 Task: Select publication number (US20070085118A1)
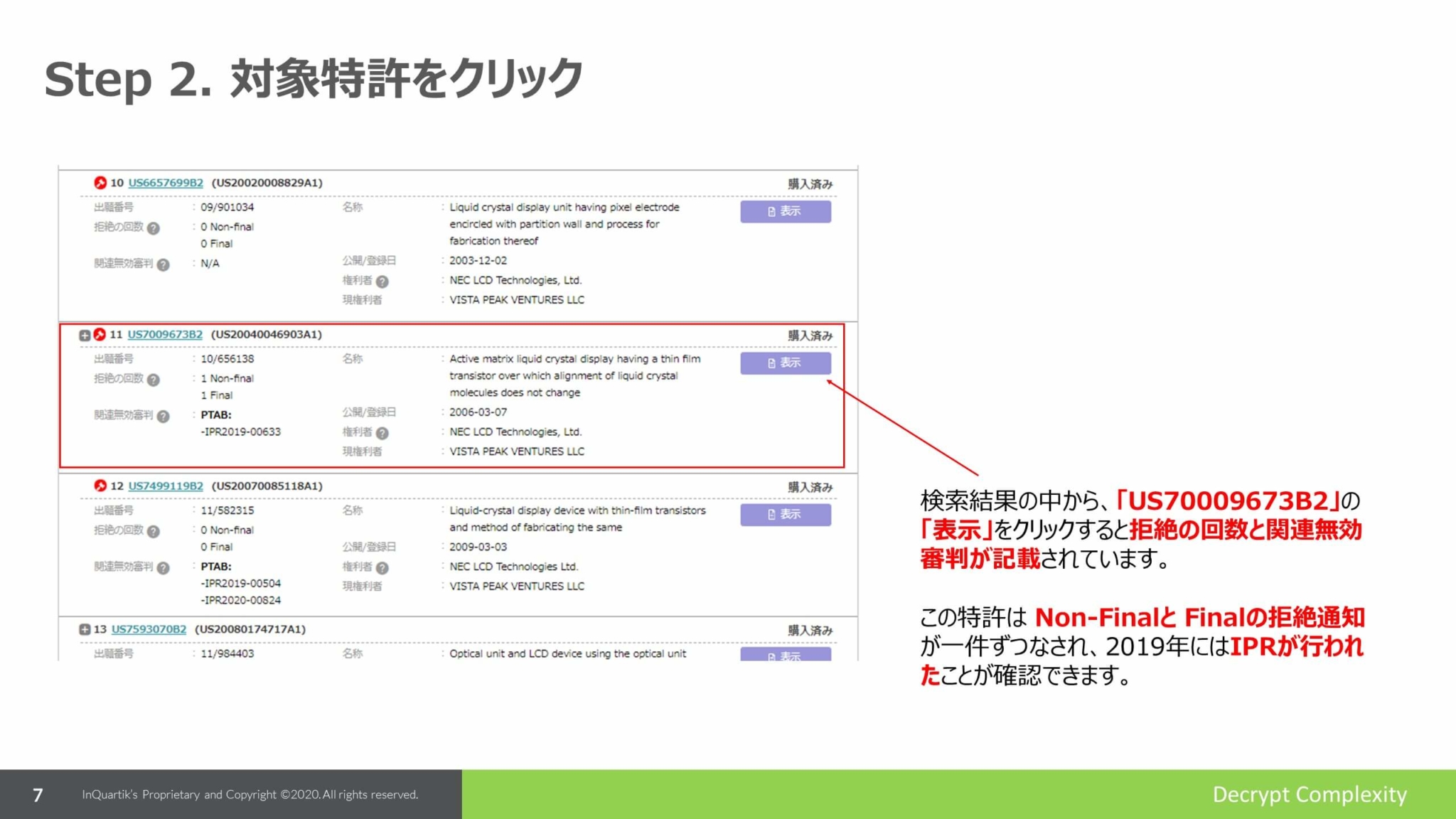tap(267, 486)
